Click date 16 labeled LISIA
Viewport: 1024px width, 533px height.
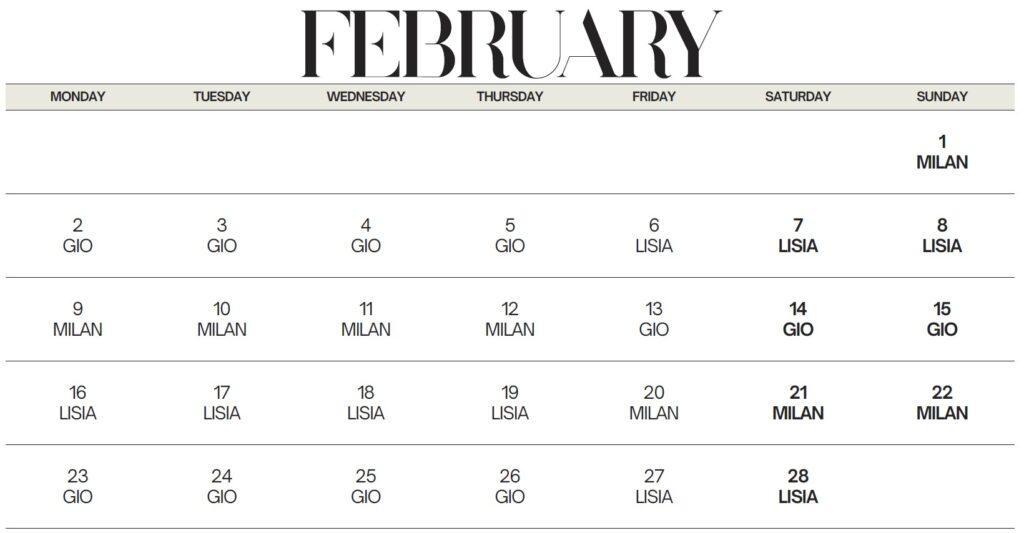click(x=78, y=403)
